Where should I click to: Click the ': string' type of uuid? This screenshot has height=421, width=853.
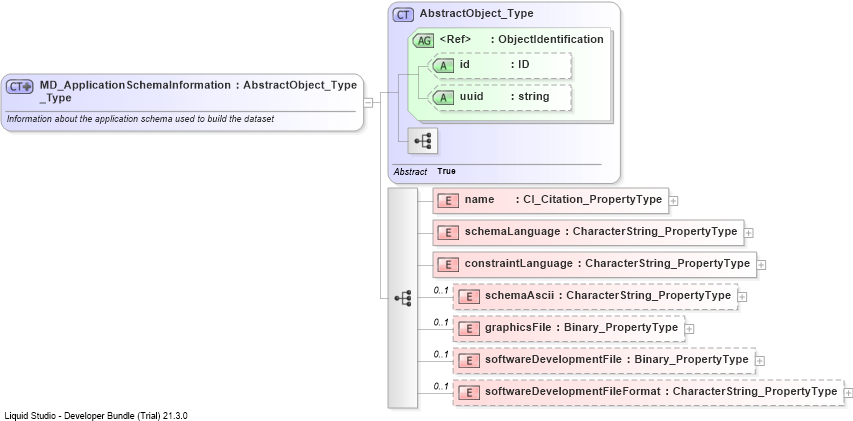(530, 97)
